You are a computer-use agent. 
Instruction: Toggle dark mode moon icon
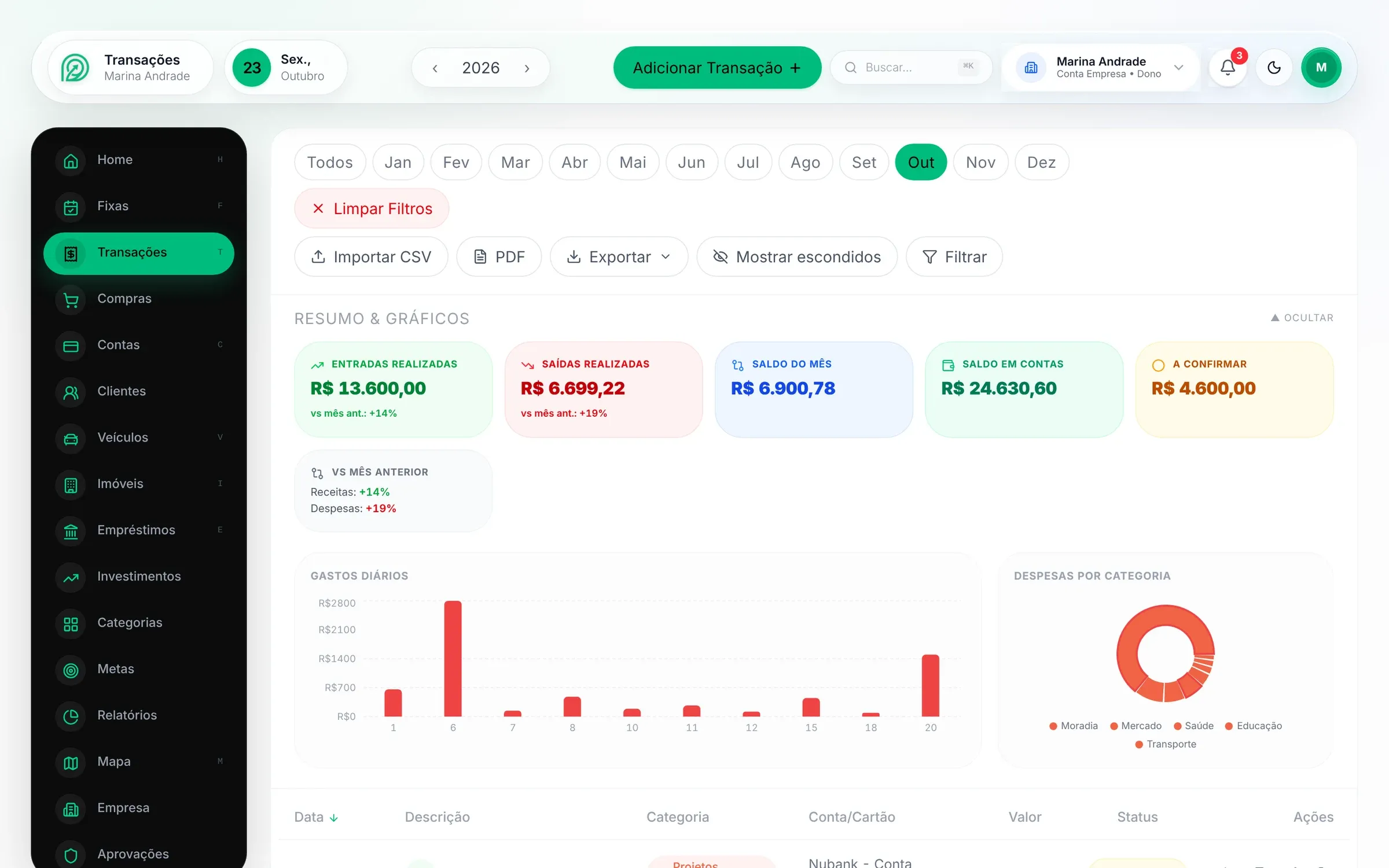click(1274, 68)
